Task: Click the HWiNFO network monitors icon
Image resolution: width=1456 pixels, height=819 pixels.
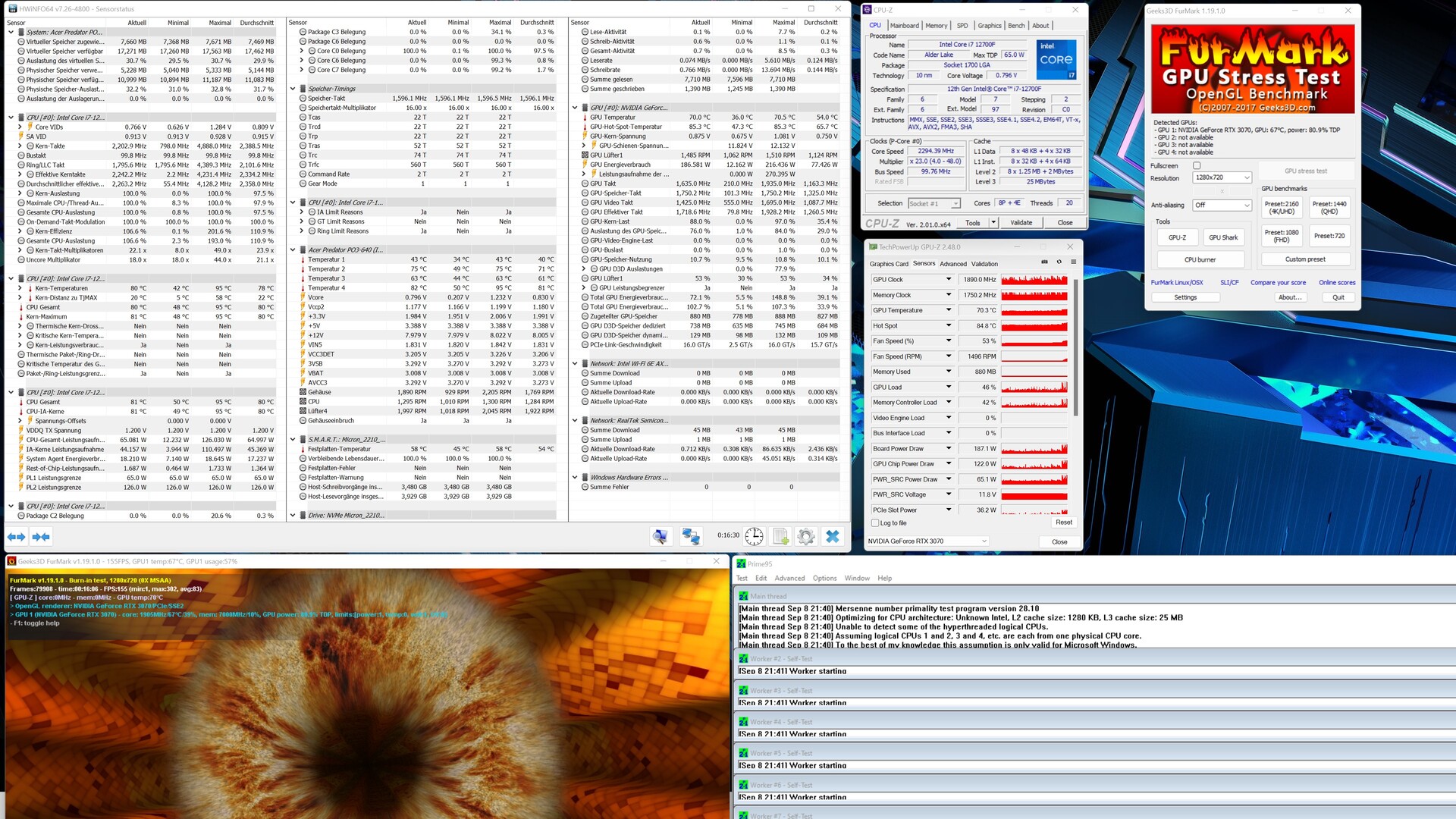Action: click(x=691, y=536)
